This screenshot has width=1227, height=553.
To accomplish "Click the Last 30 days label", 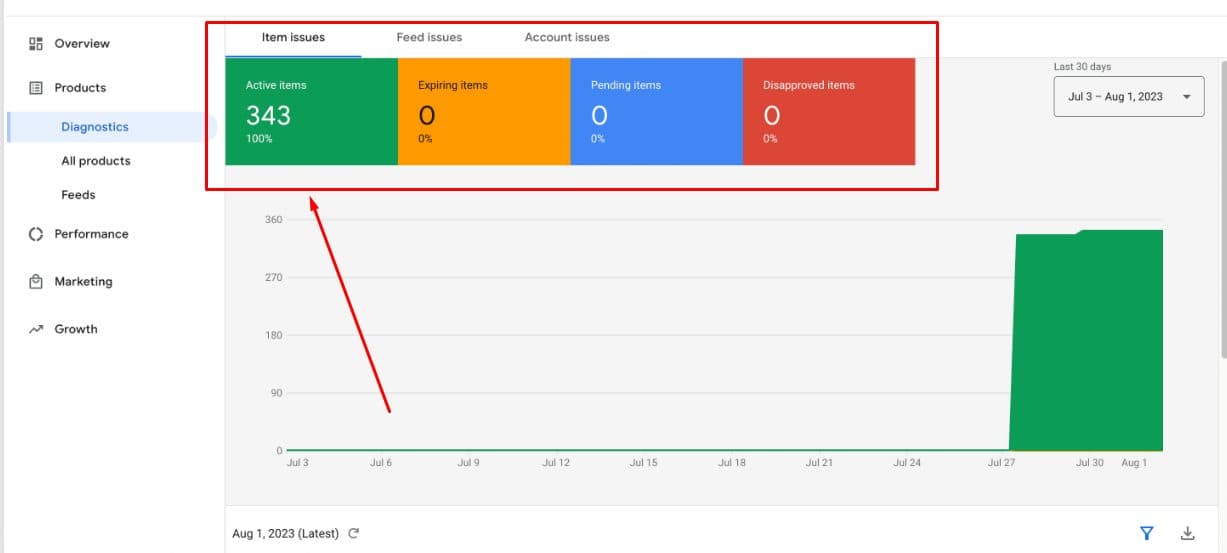I will (x=1082, y=67).
